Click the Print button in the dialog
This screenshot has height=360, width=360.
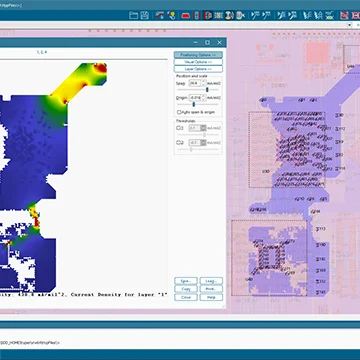coord(211,289)
